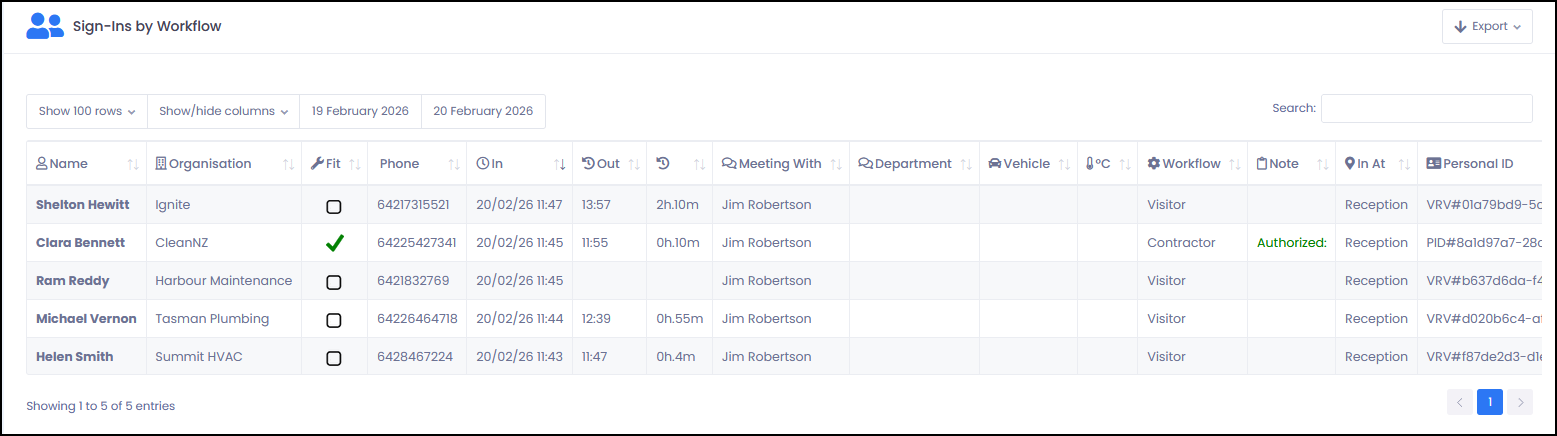Viewport: 1557px width, 436px height.
Task: Expand the Show 100 rows dropdown
Action: tap(87, 112)
